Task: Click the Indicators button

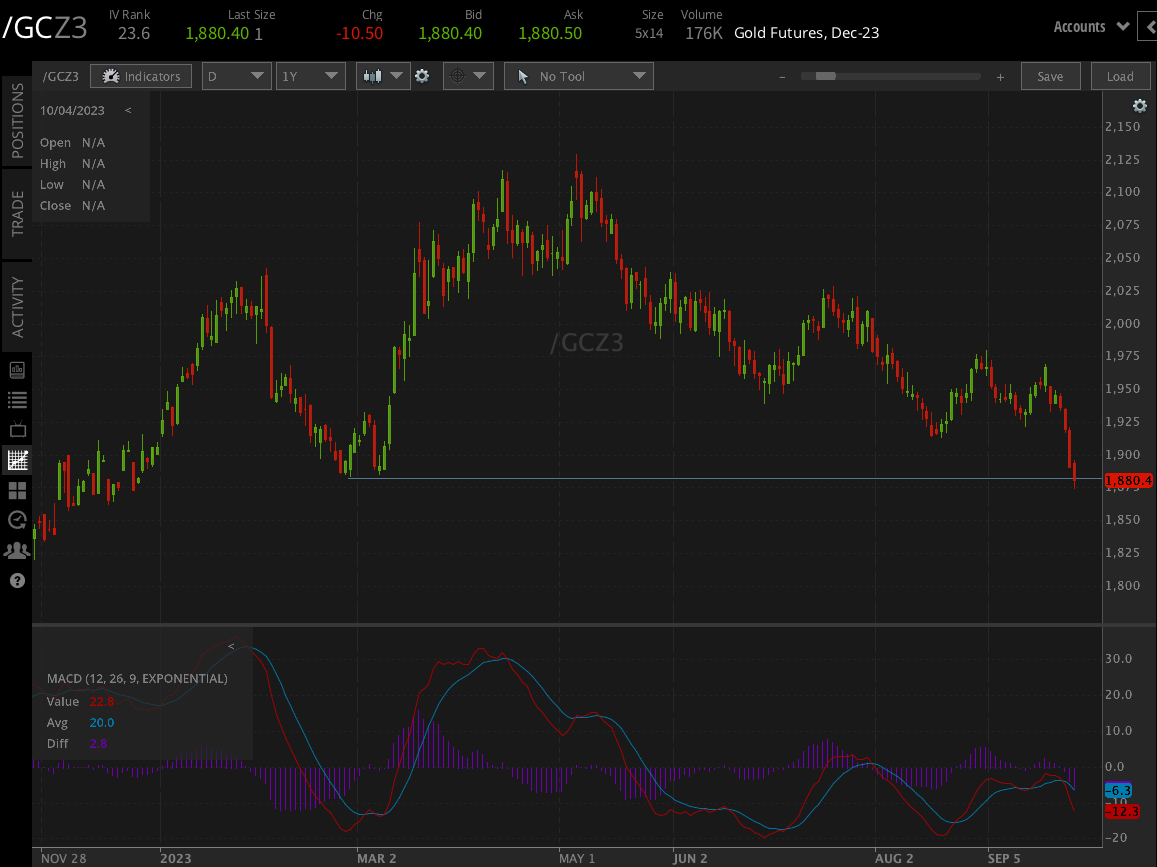Action: 141,75
